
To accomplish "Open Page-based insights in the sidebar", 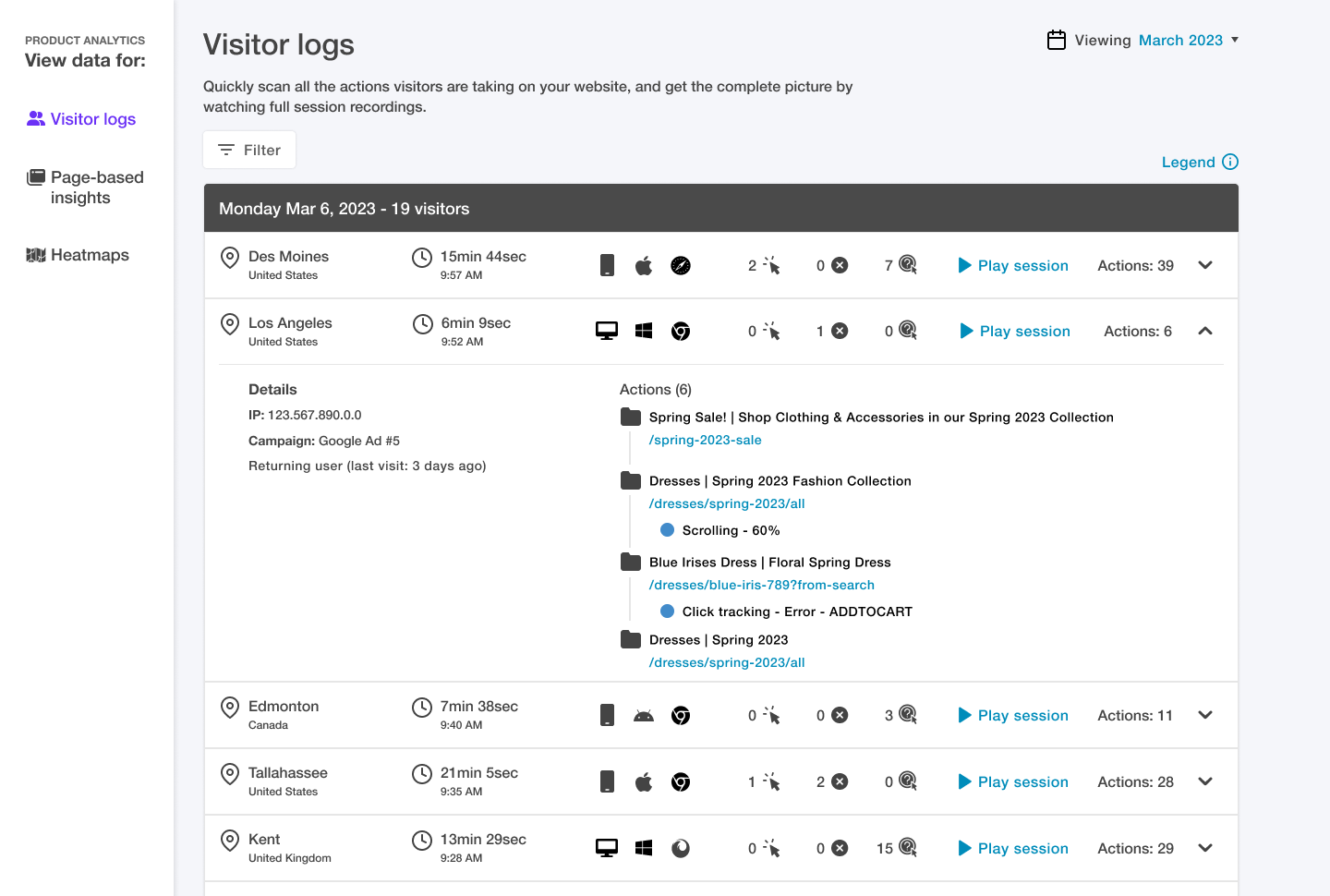I will pos(85,188).
